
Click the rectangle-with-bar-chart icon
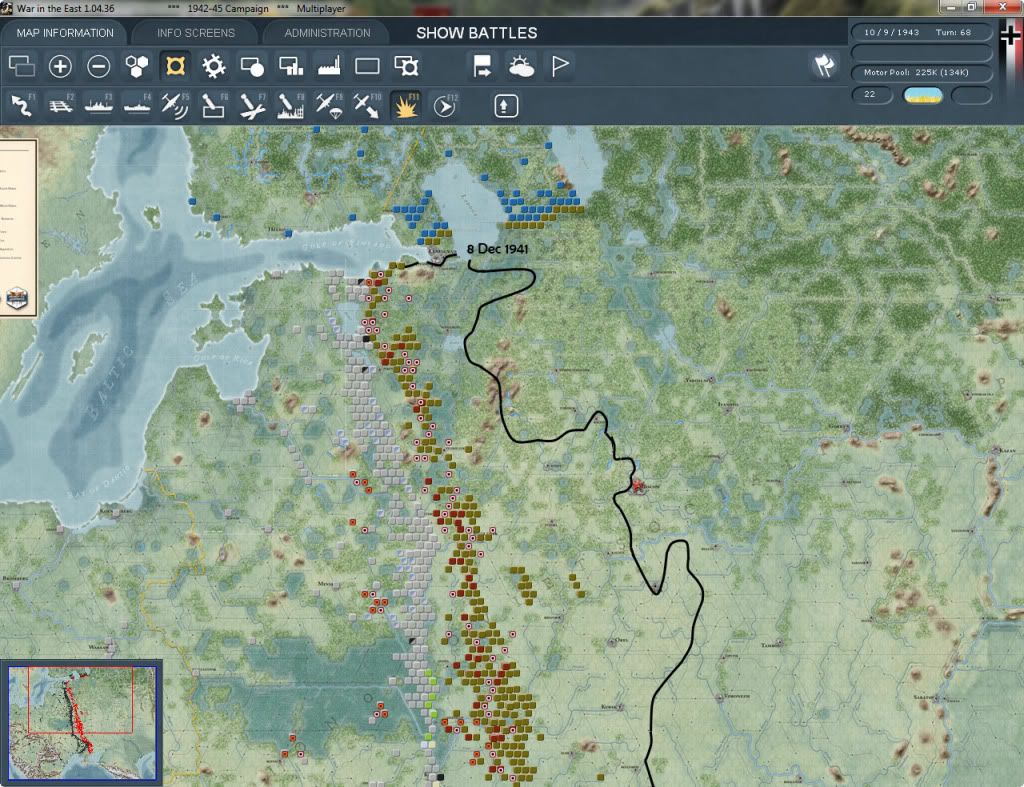(x=291, y=66)
